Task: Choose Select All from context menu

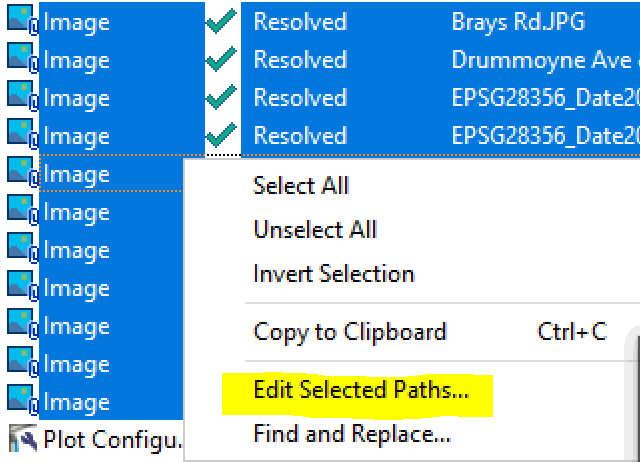Action: pos(301,185)
